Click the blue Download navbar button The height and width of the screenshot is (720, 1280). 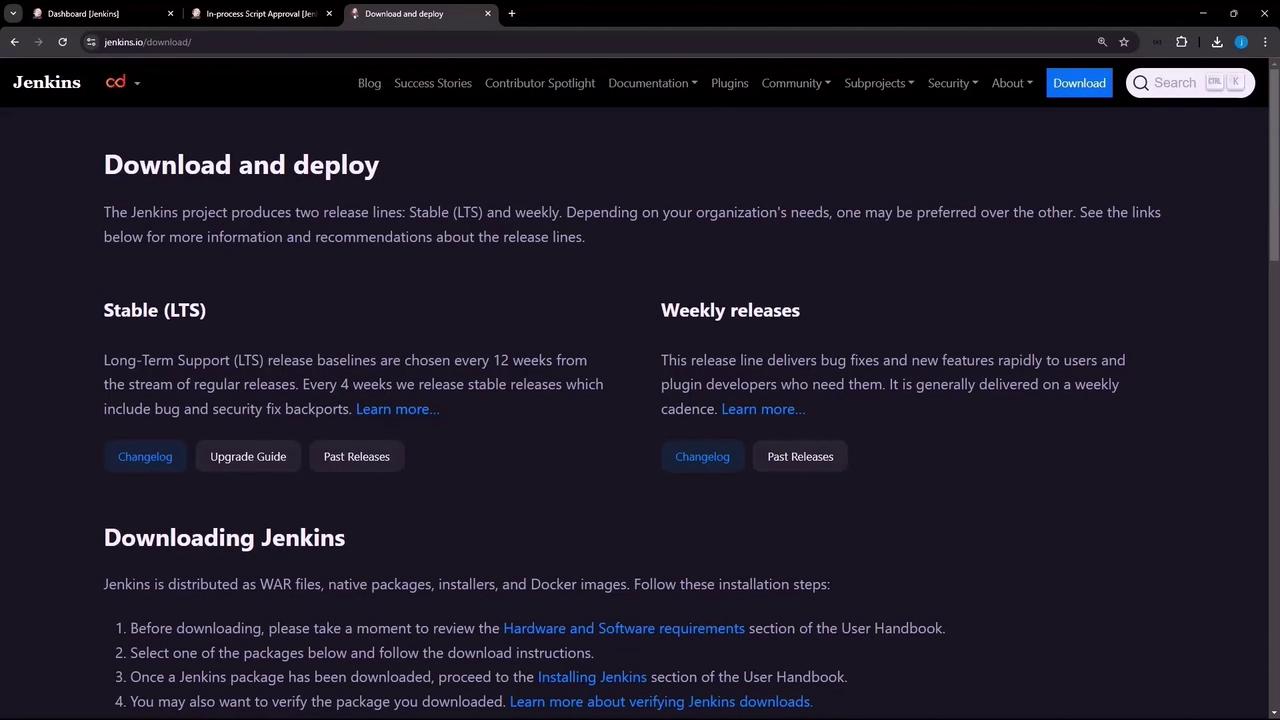tap(1079, 83)
